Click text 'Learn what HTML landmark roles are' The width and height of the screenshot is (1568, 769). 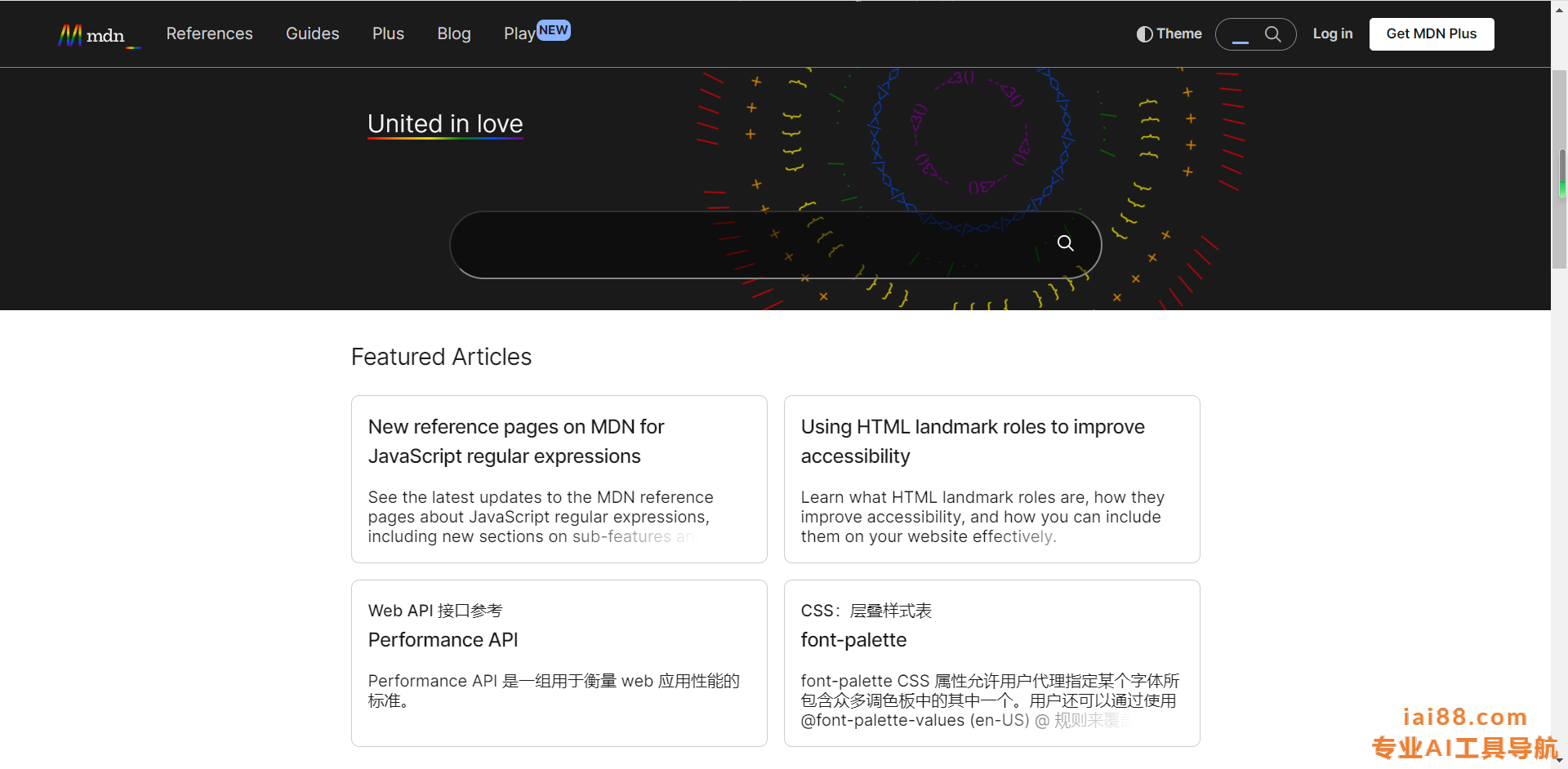click(943, 497)
